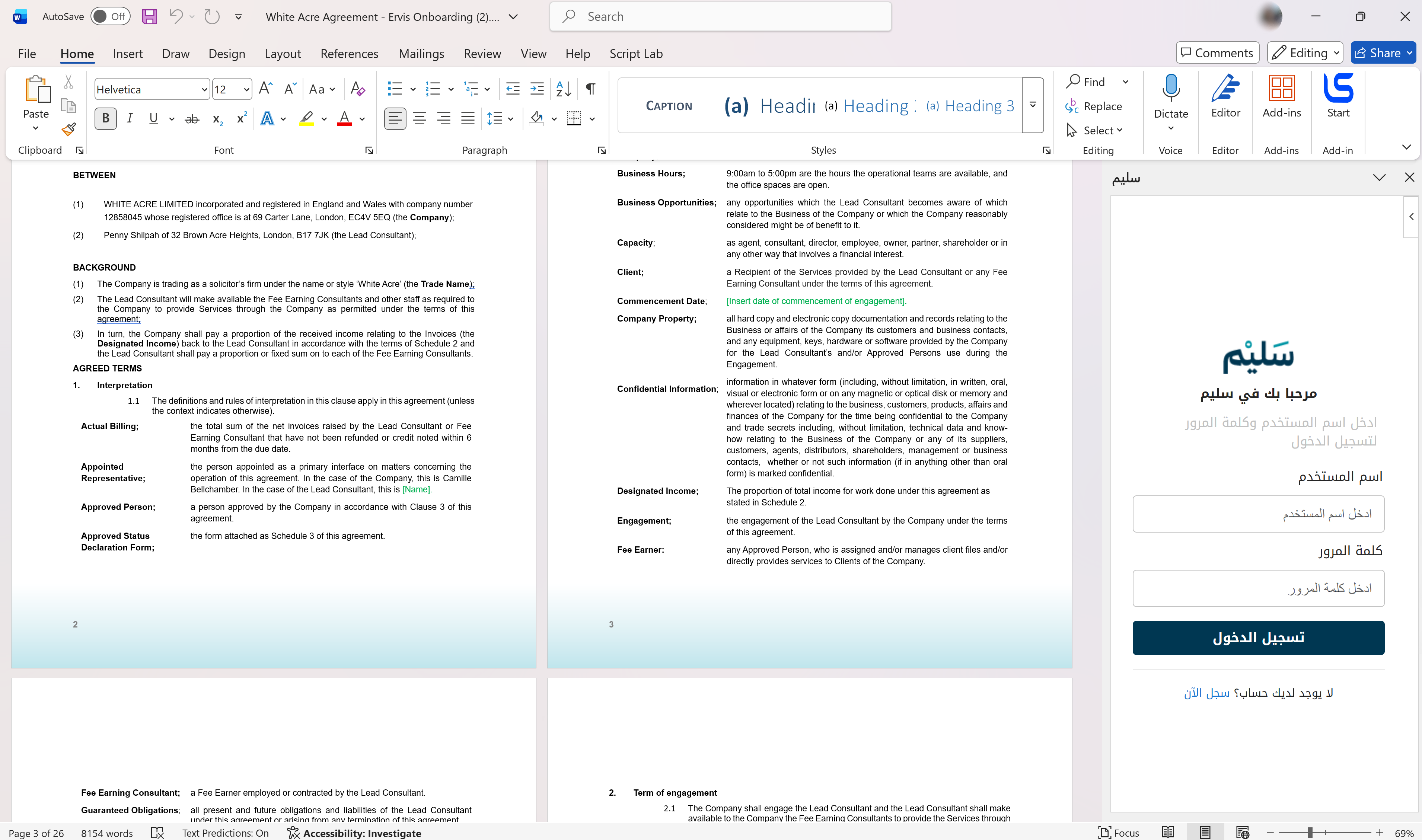Toggle bold formatting in the Font group
This screenshot has width=1422, height=840.
pos(105,118)
